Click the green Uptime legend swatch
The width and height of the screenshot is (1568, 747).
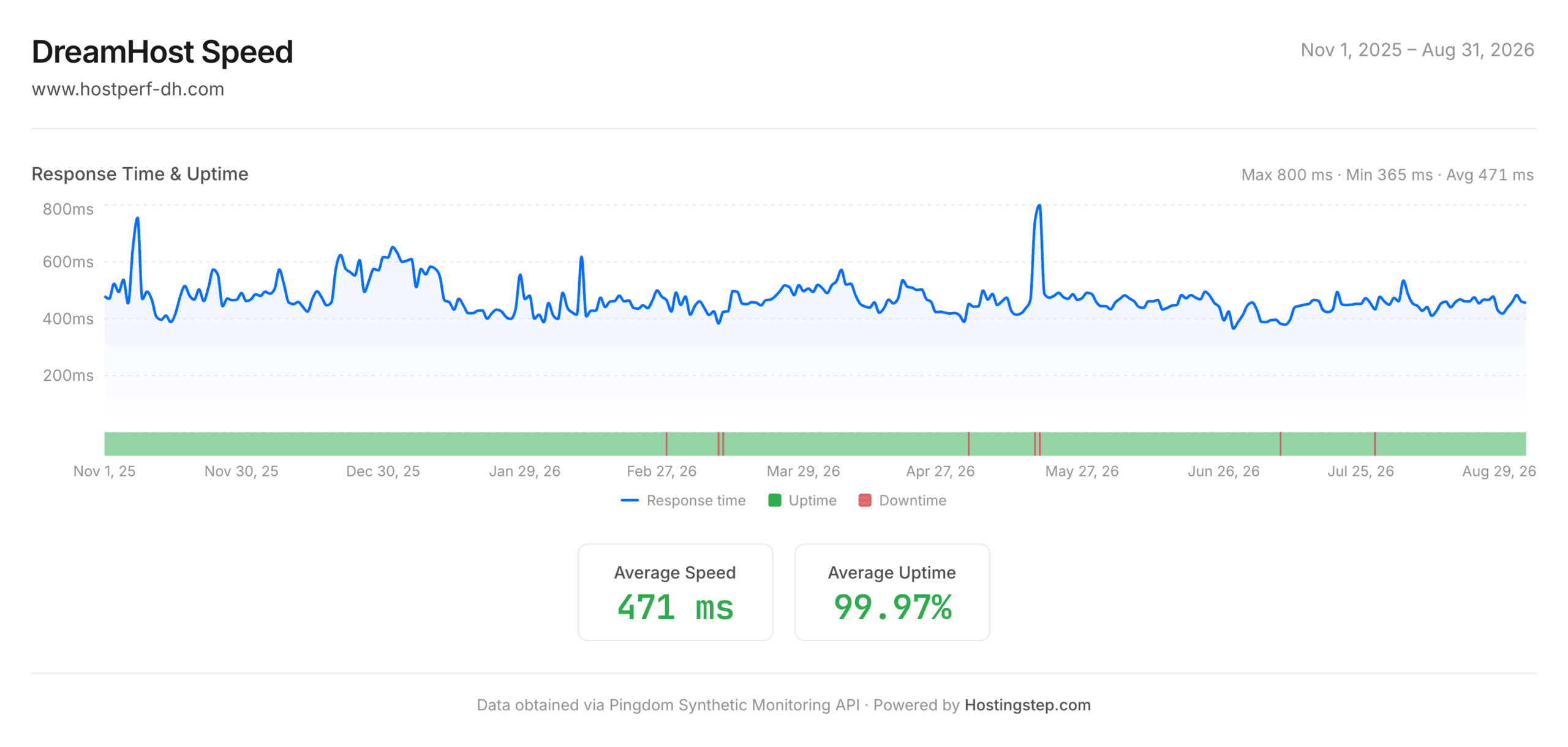(x=774, y=500)
